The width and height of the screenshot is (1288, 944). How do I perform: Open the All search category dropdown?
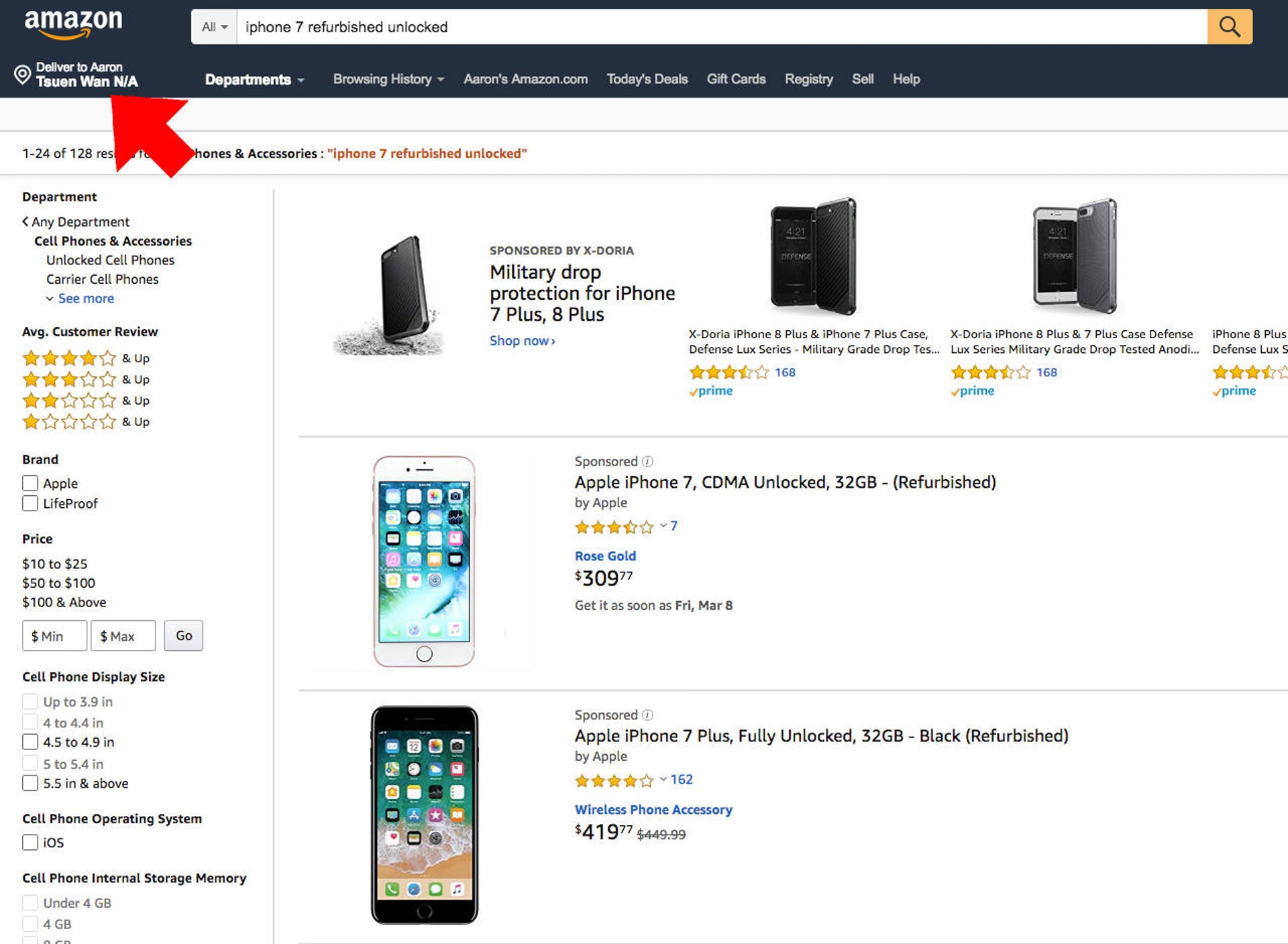[x=214, y=27]
